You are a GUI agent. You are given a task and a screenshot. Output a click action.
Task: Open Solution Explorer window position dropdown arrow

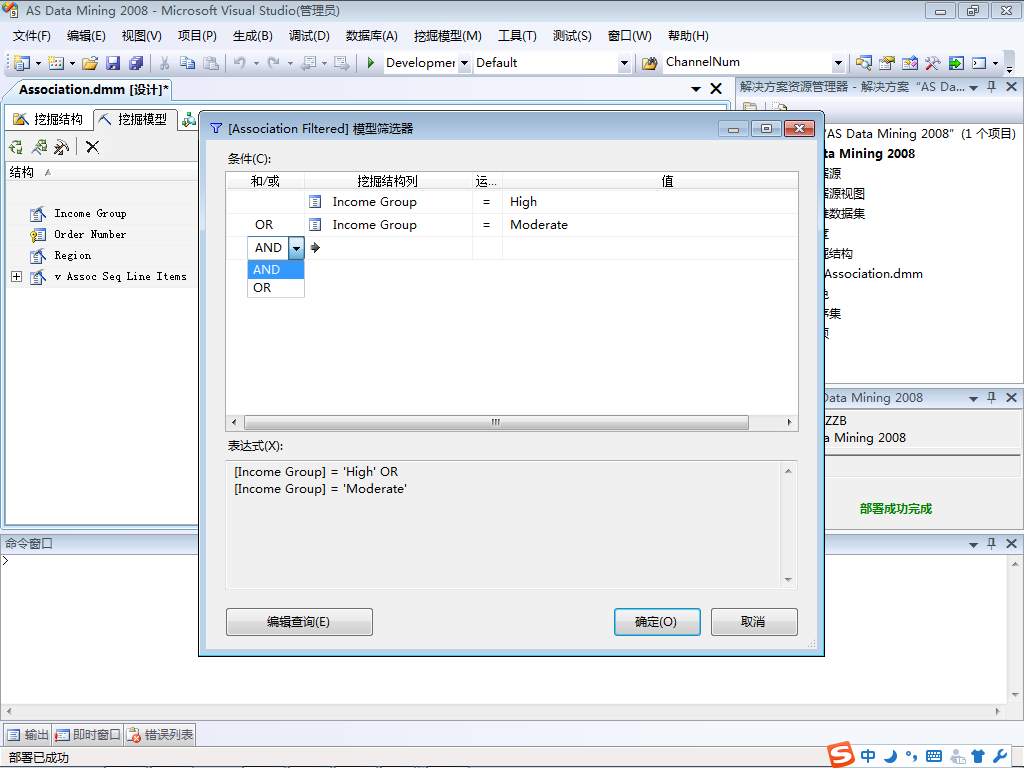click(973, 87)
